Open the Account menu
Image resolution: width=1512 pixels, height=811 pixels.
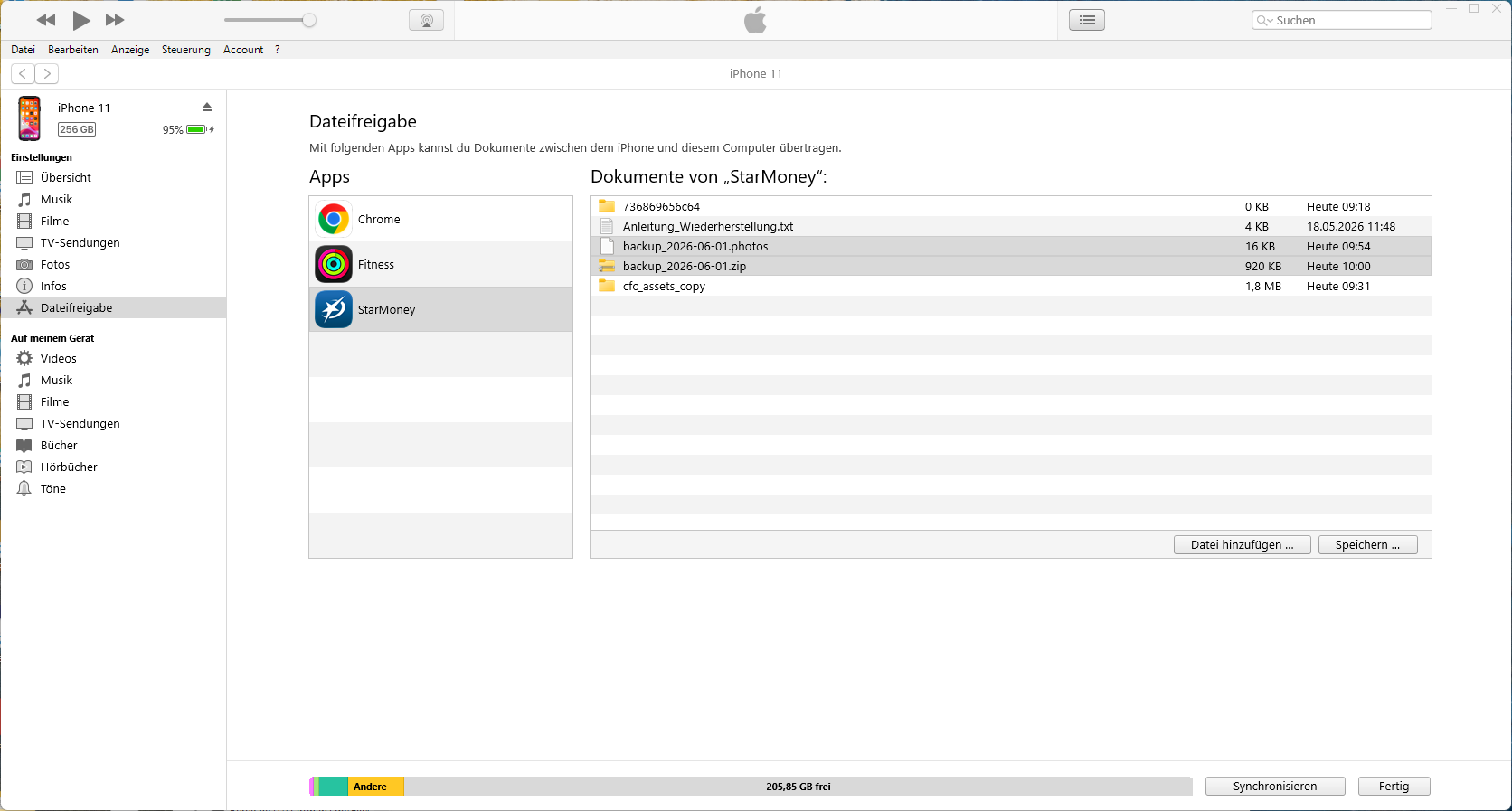pyautogui.click(x=243, y=50)
